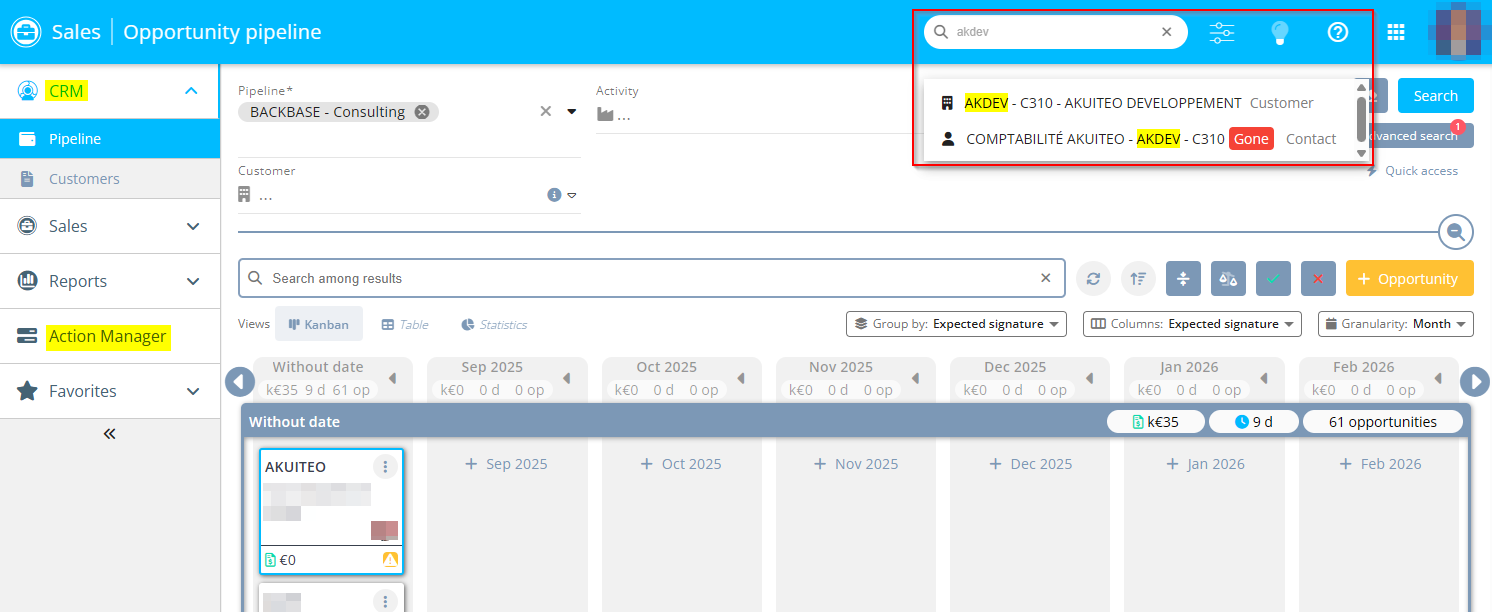1492x612 pixels.
Task: Click the sort order icon
Action: click(x=1138, y=279)
